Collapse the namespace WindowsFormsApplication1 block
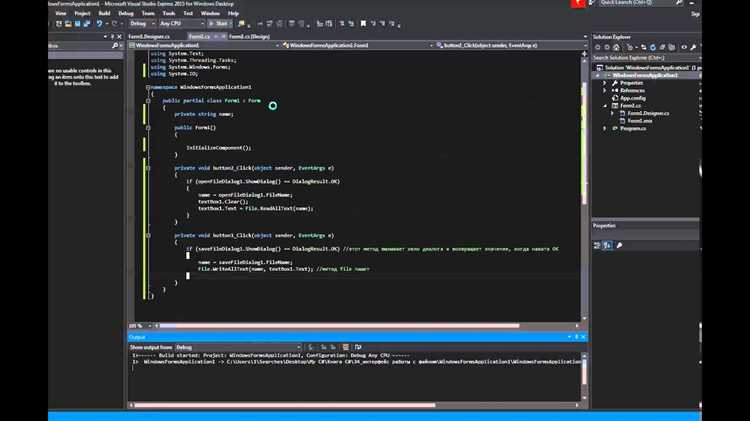Viewport: 750px width, 421px height. tap(148, 87)
